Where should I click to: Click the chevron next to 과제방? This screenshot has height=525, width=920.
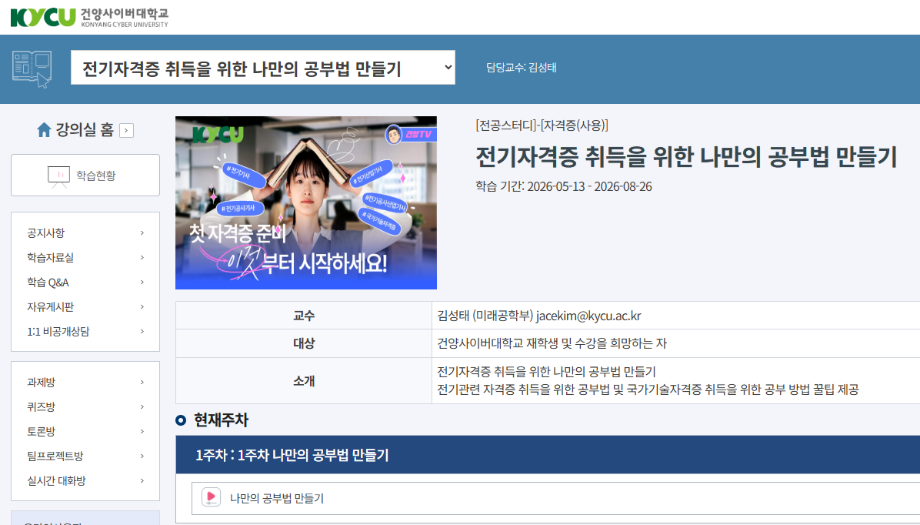[x=142, y=382]
